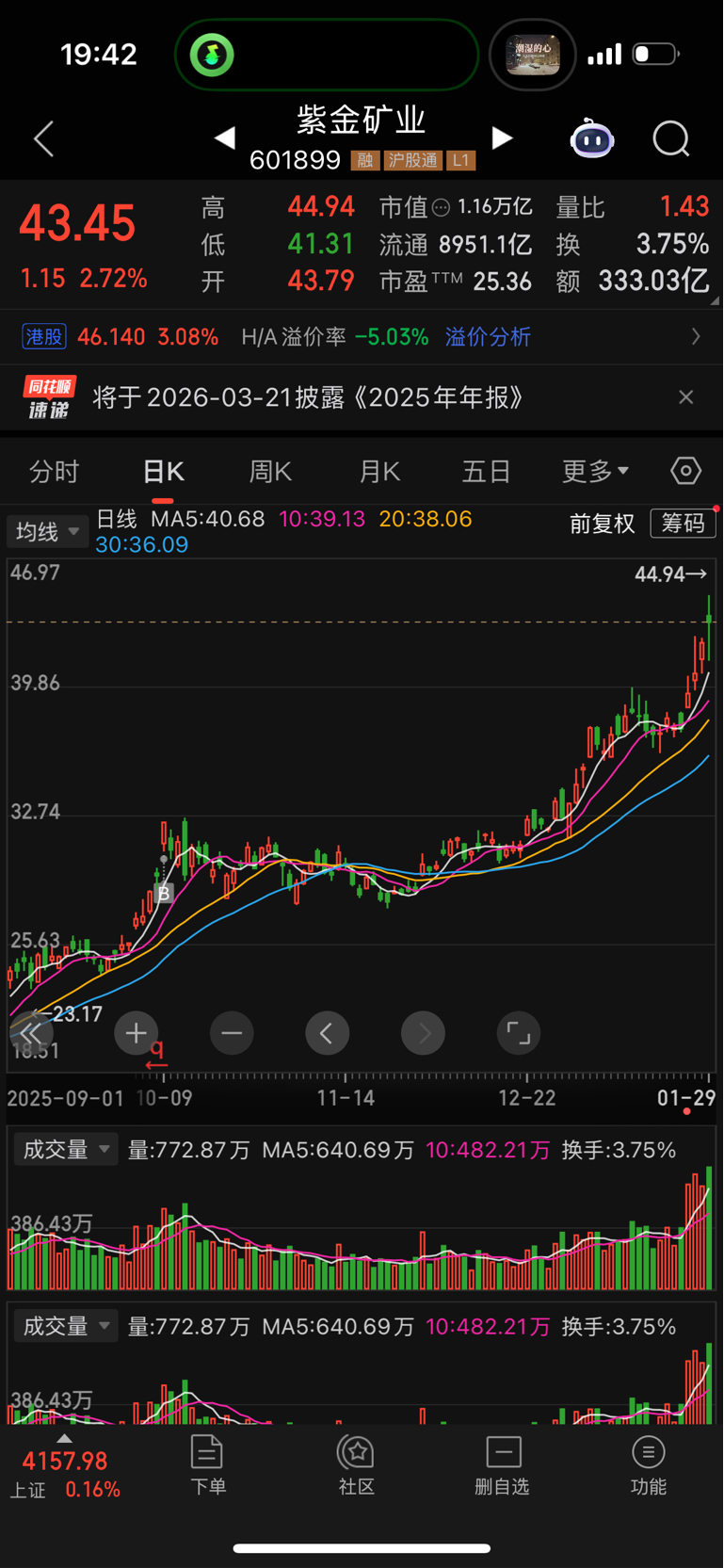Tap the current price 43.45
Screen dimensions: 724x1568
78,224
